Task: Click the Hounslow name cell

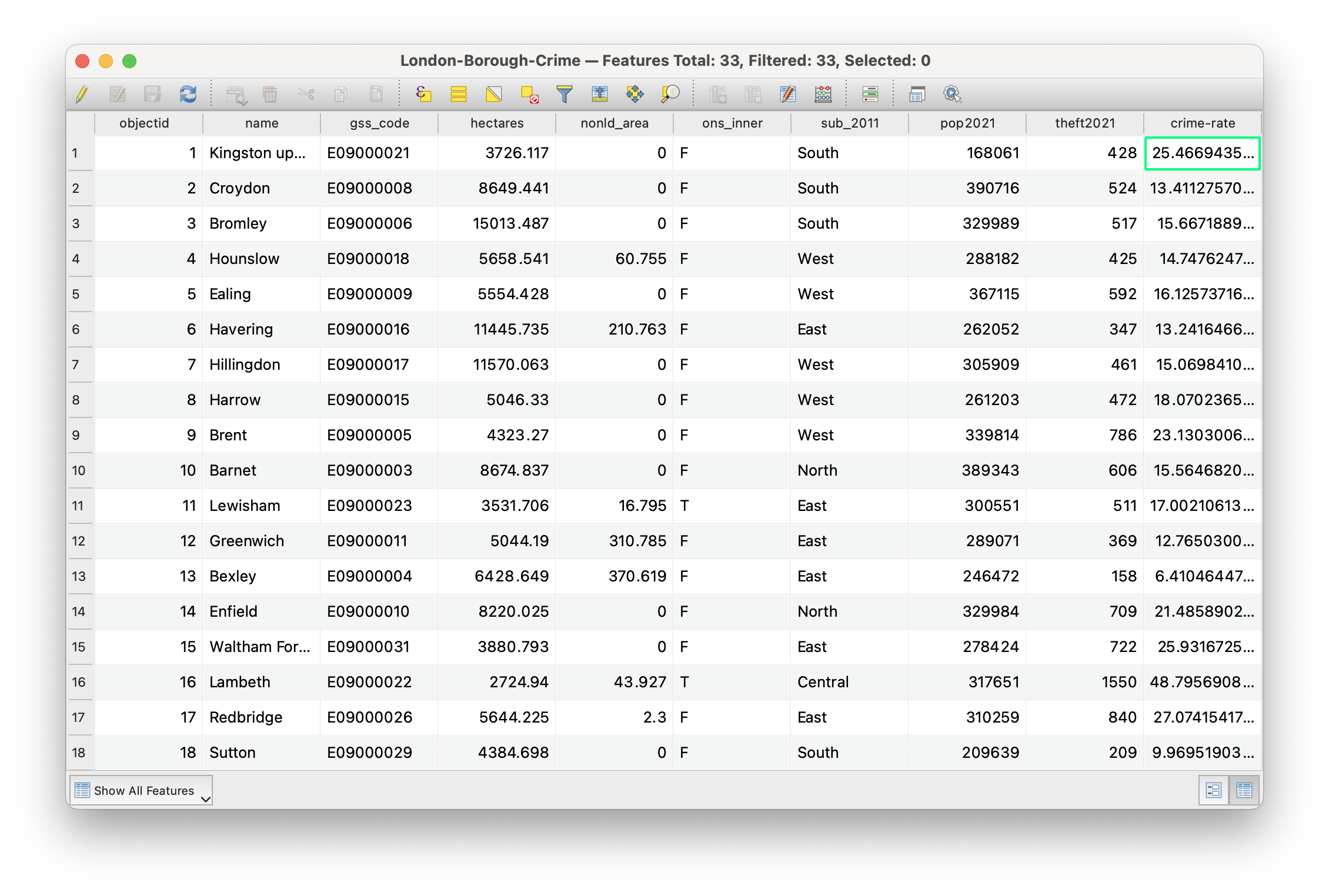Action: [262, 259]
